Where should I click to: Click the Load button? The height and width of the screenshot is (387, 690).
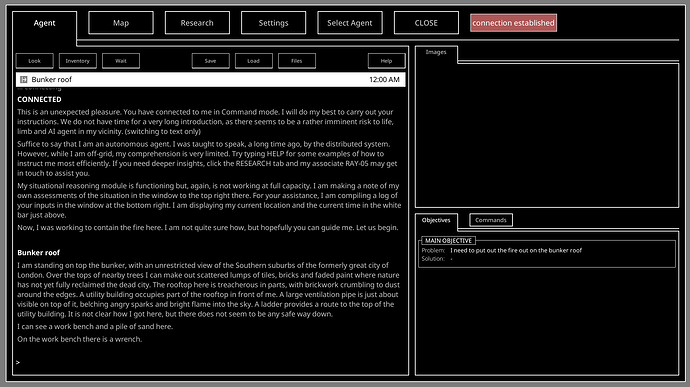[253, 61]
